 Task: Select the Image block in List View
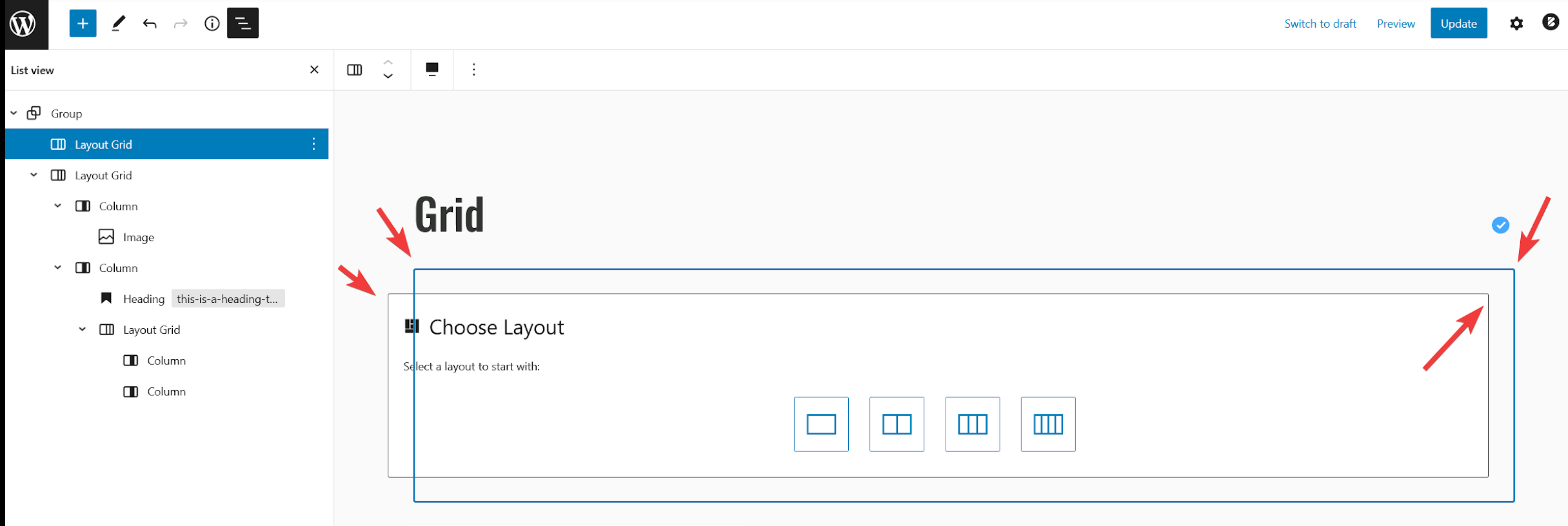[x=137, y=237]
